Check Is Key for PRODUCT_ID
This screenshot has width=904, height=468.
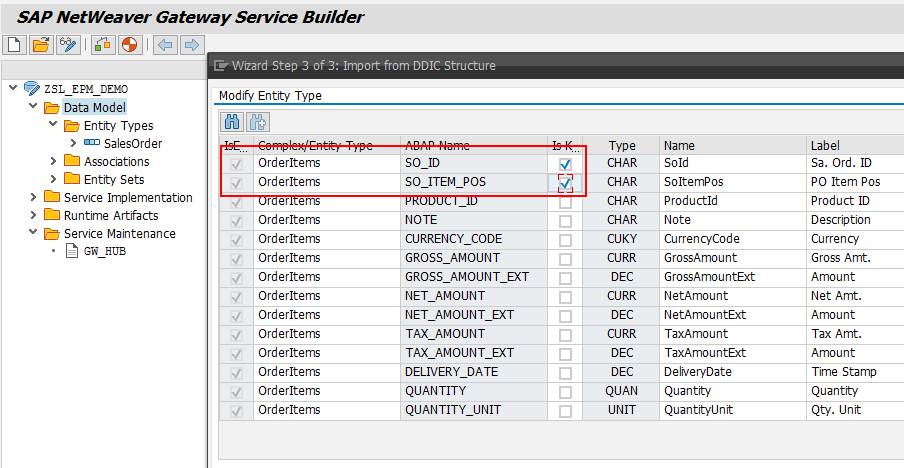[x=566, y=202]
